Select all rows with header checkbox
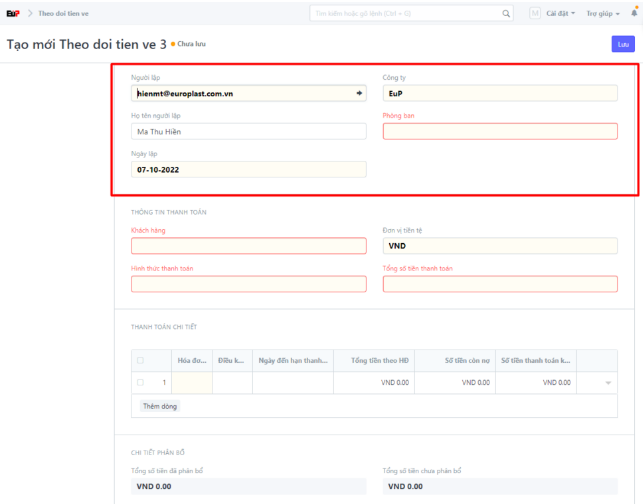This screenshot has height=504, width=643. click(x=140, y=360)
